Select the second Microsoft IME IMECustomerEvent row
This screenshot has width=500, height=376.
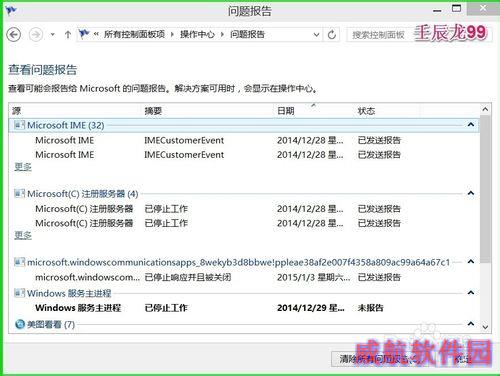coord(243,155)
